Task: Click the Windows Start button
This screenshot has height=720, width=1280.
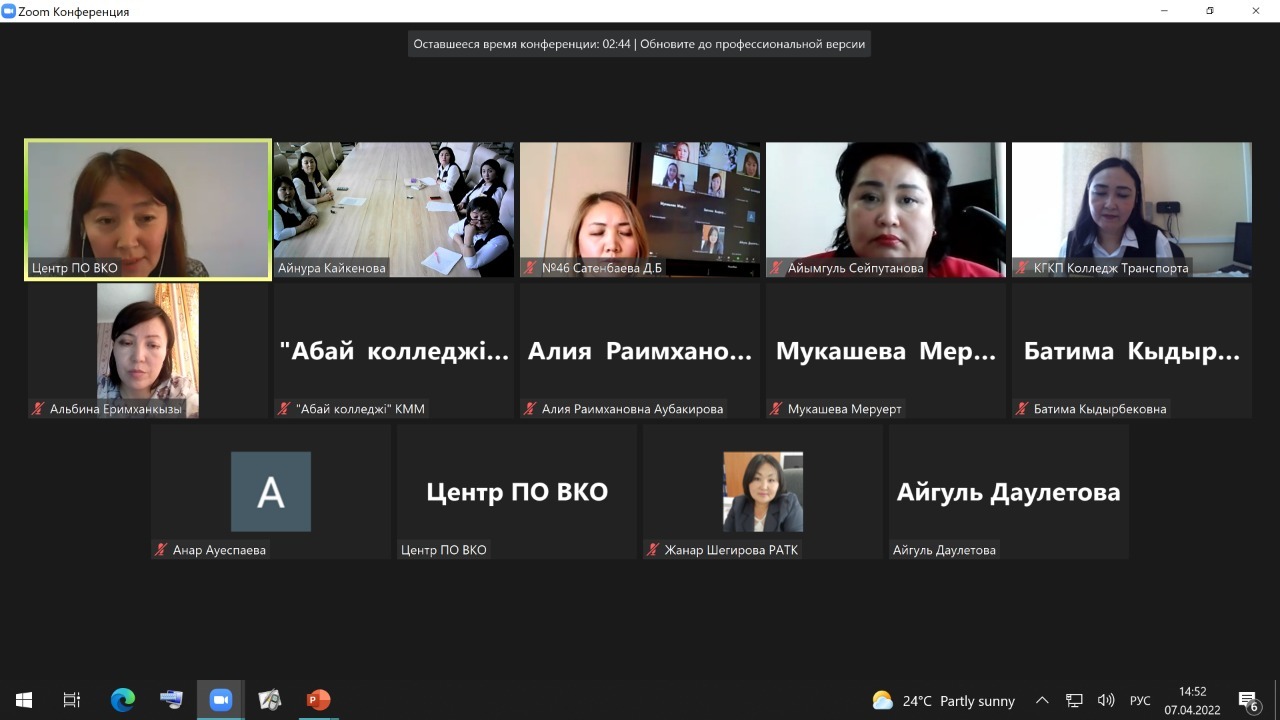Action: coord(24,700)
